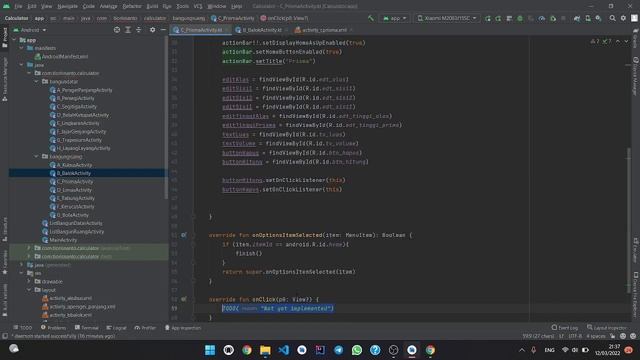The image size is (640, 360).
Task: Click the Make Project hammer icon
Action: [371, 18]
